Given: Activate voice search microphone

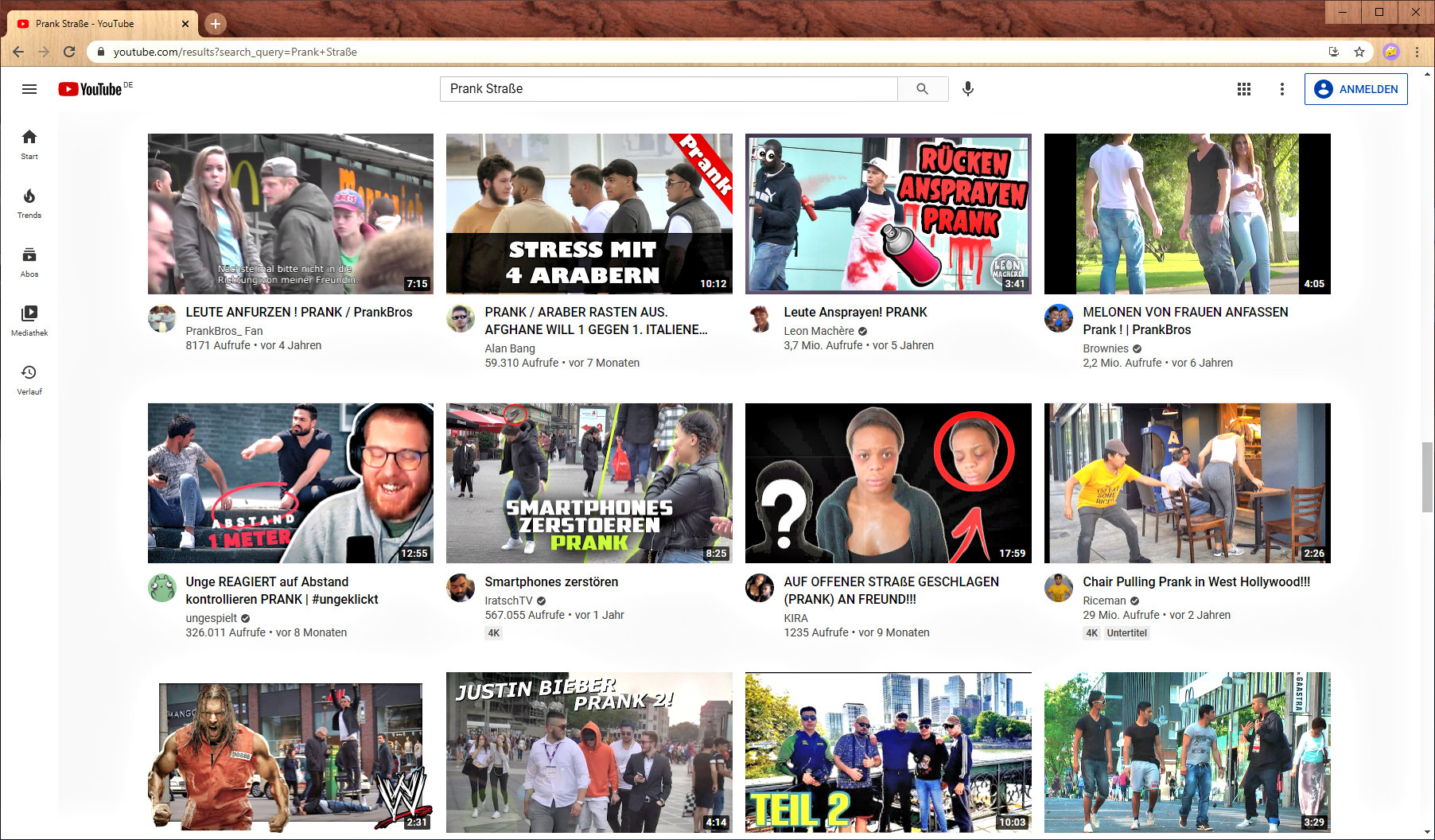Looking at the screenshot, I should 967,89.
